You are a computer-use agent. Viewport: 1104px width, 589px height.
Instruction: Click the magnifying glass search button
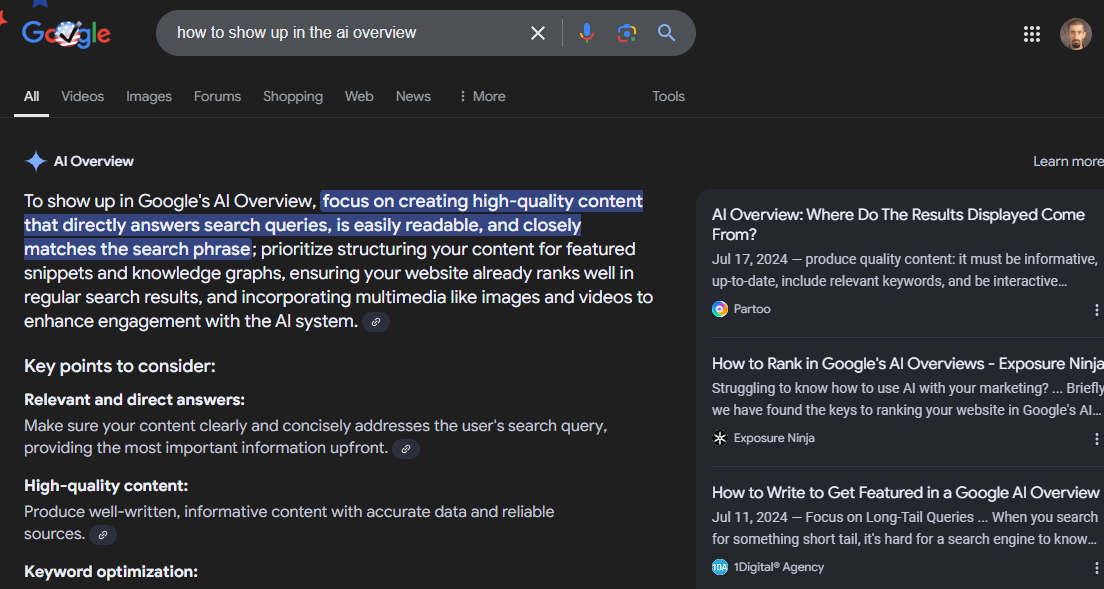667,33
